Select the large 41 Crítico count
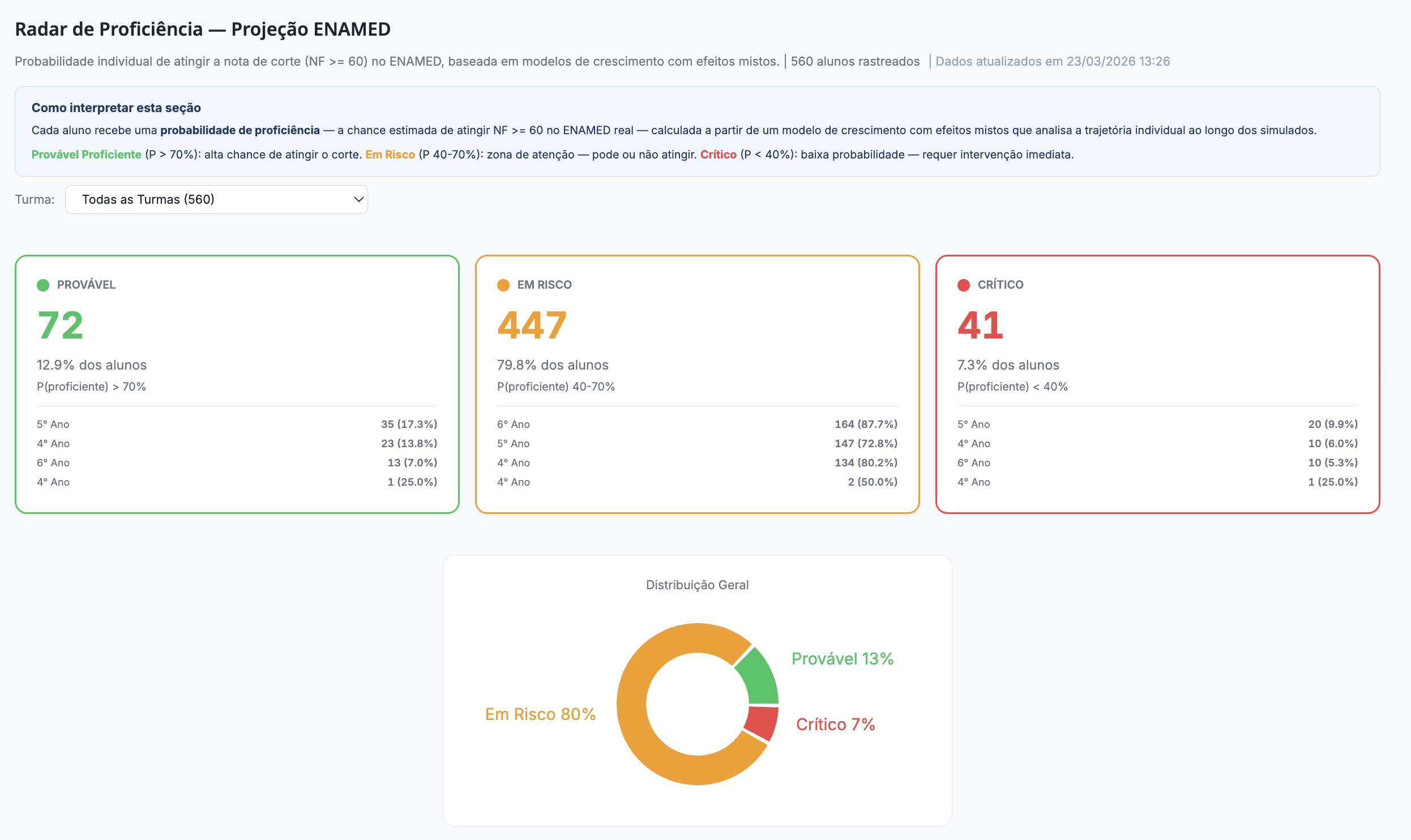The image size is (1411, 840). pos(980,325)
